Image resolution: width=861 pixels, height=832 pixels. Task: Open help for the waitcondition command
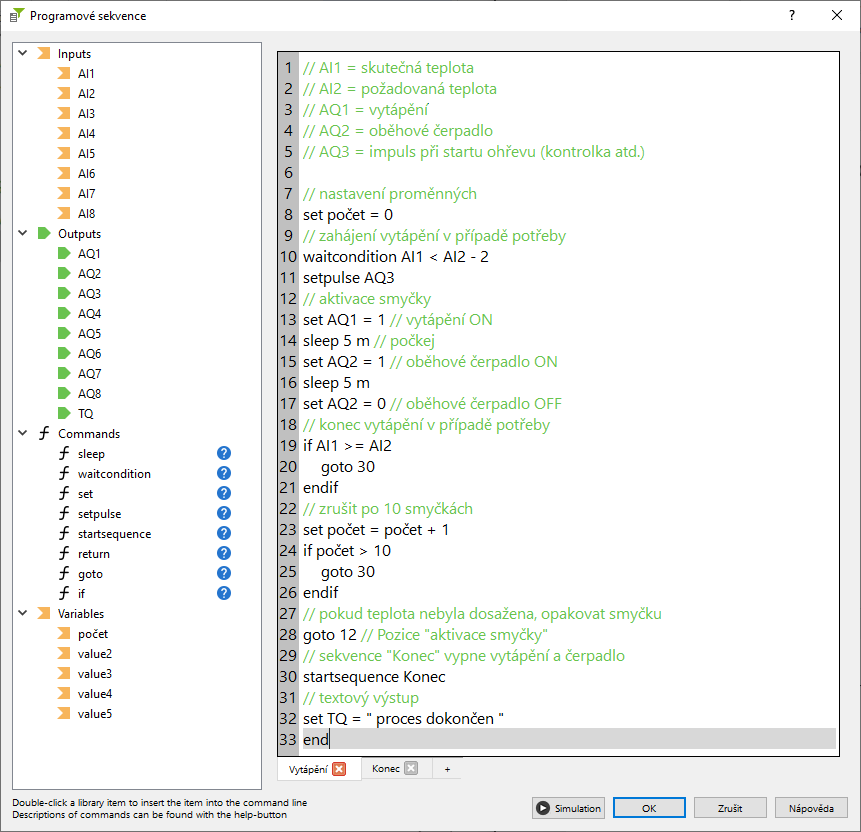[224, 473]
